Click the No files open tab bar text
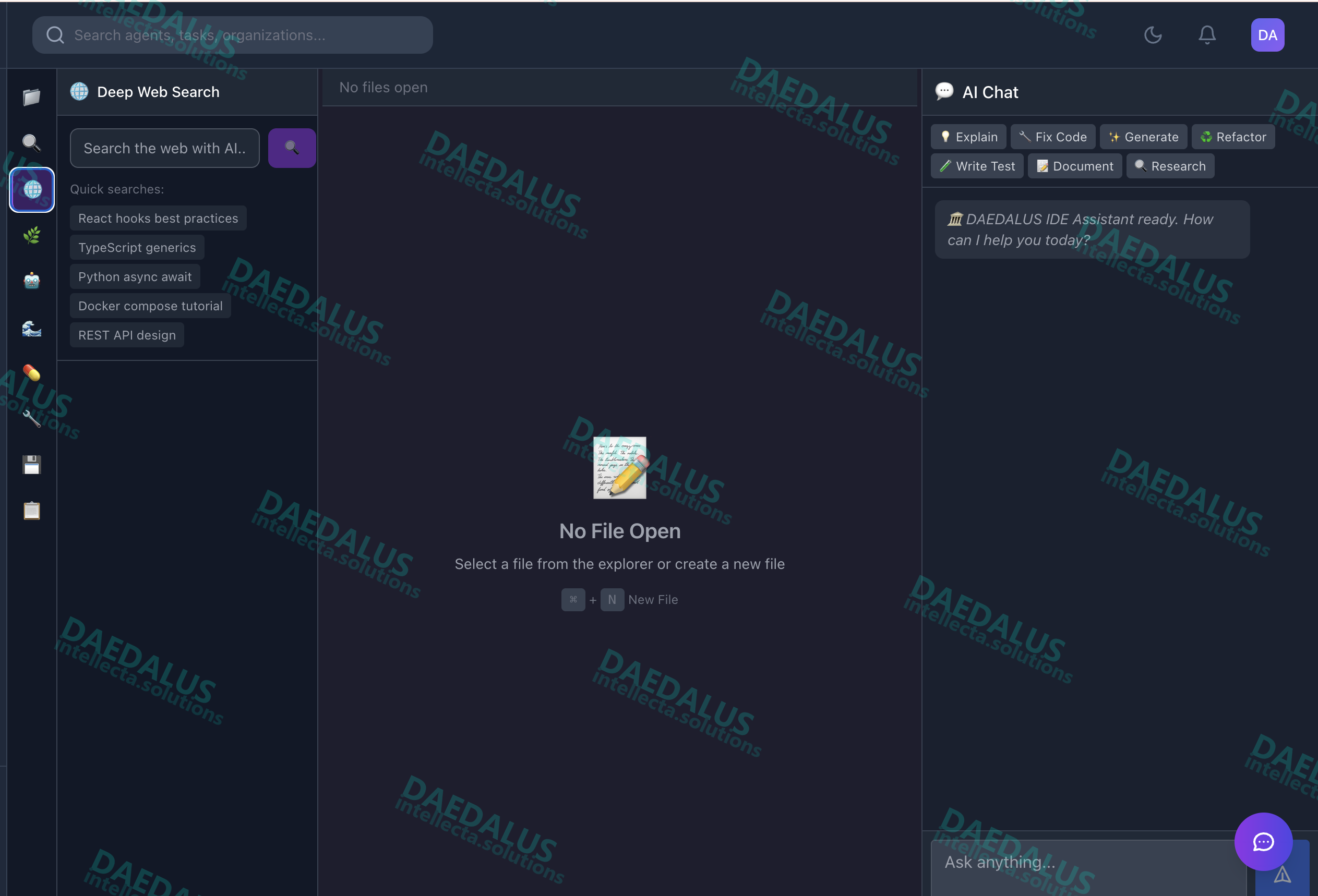This screenshot has height=896, width=1318. click(384, 87)
